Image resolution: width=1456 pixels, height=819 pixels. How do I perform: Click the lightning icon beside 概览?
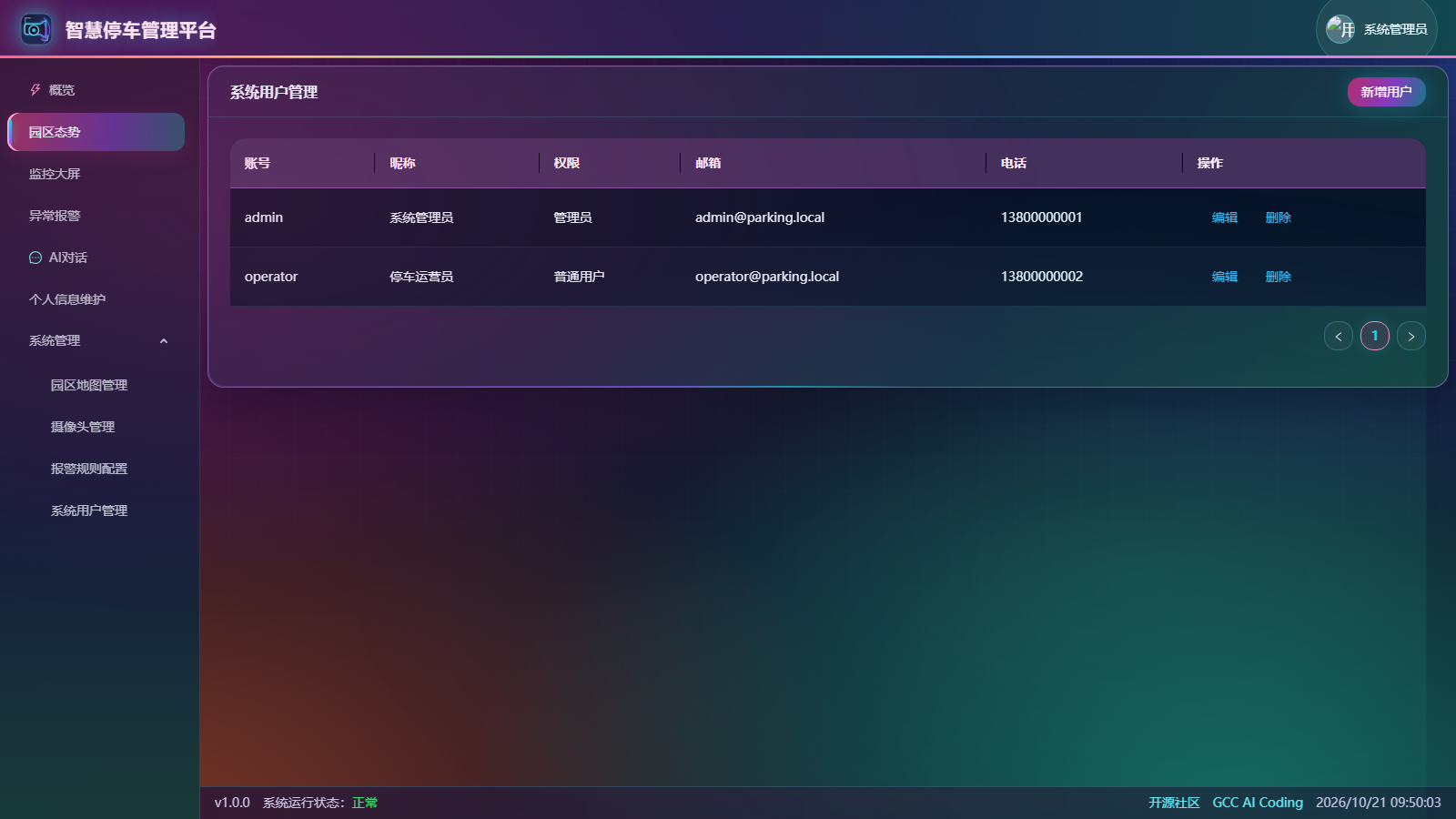(35, 90)
